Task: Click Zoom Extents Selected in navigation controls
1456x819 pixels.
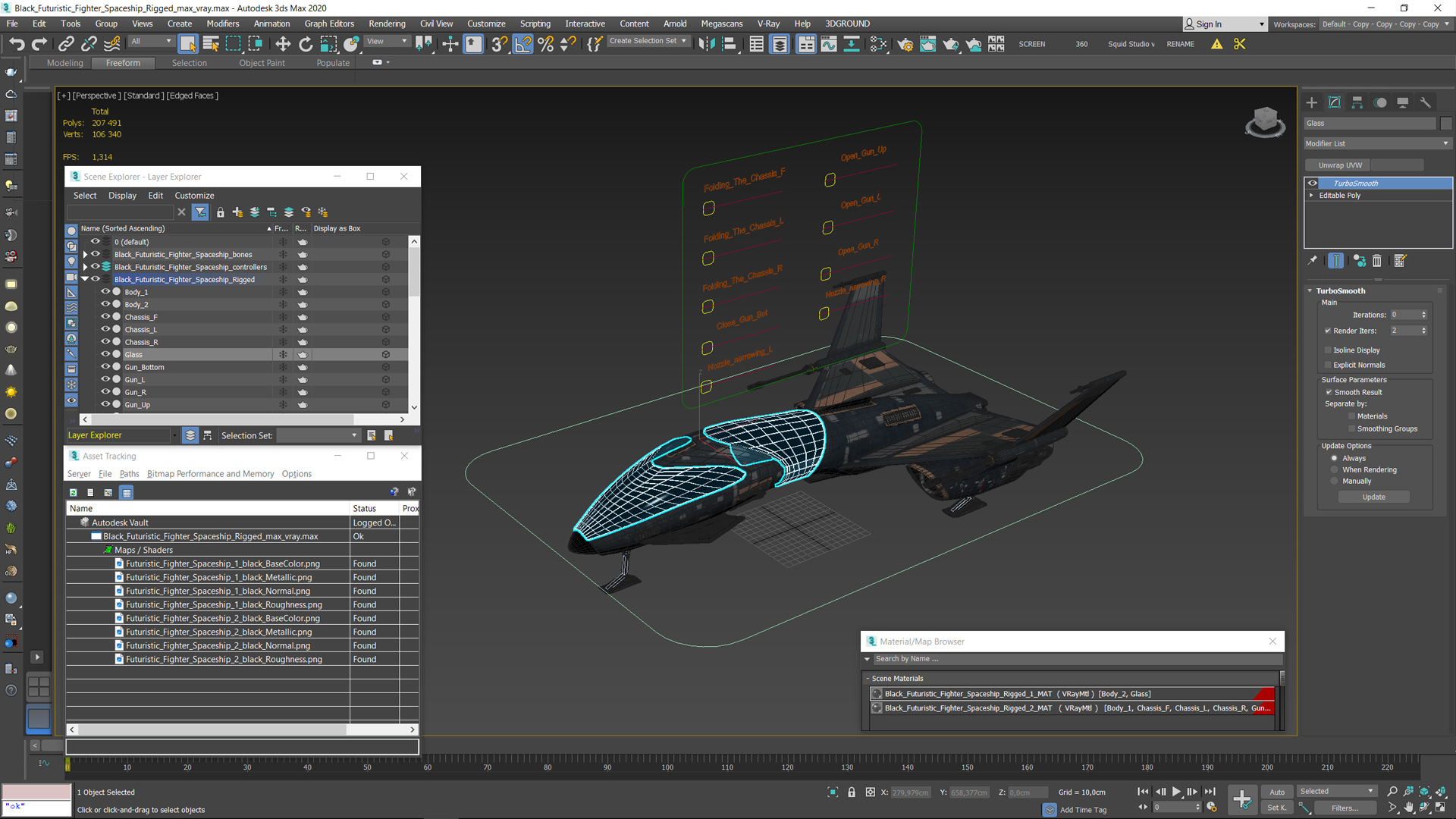Action: [x=1424, y=792]
